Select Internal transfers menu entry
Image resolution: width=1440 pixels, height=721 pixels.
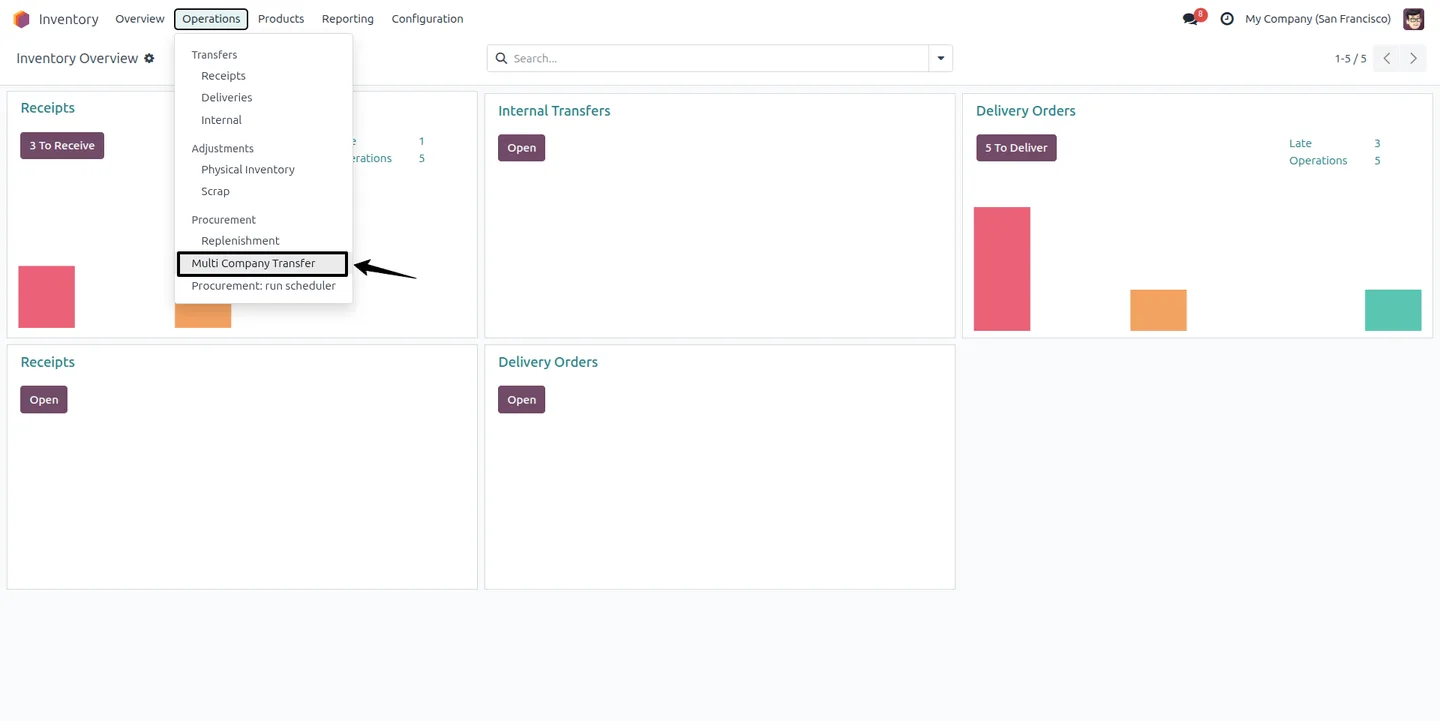(221, 120)
